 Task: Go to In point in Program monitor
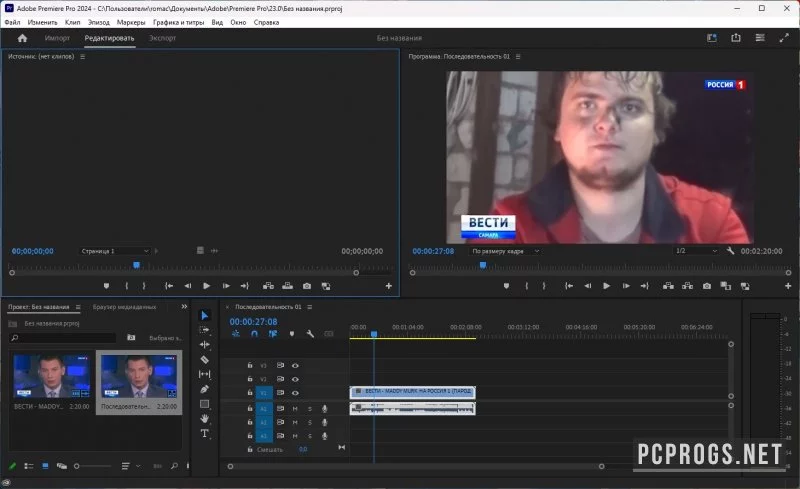click(568, 286)
